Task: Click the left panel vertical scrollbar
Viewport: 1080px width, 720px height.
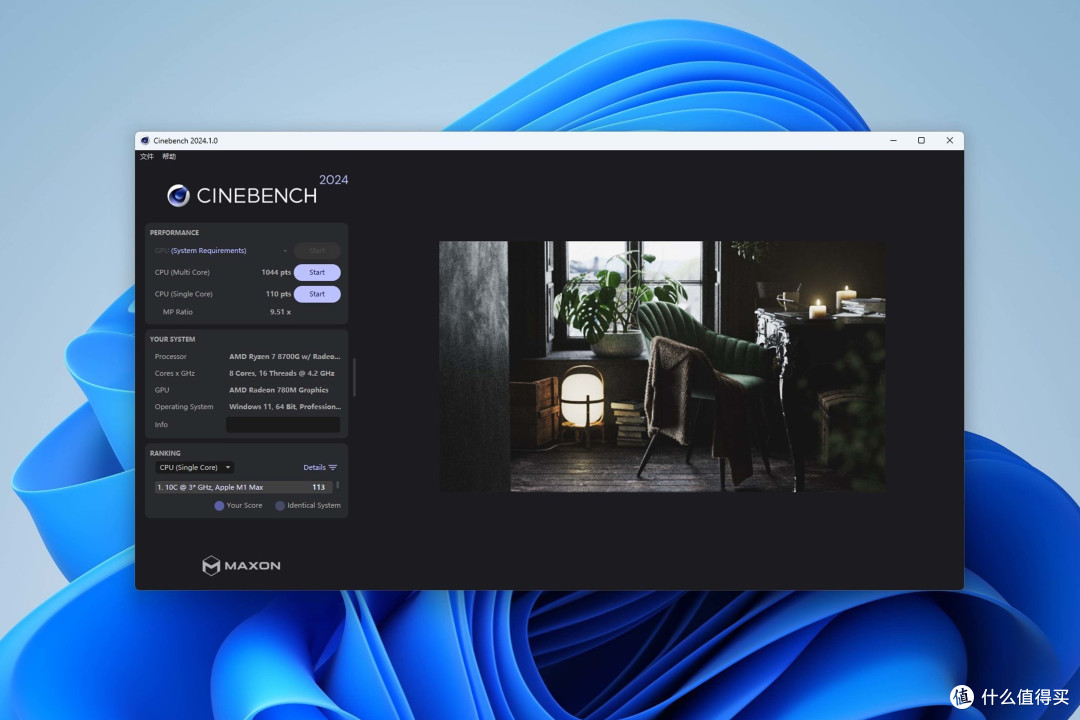Action: click(354, 378)
